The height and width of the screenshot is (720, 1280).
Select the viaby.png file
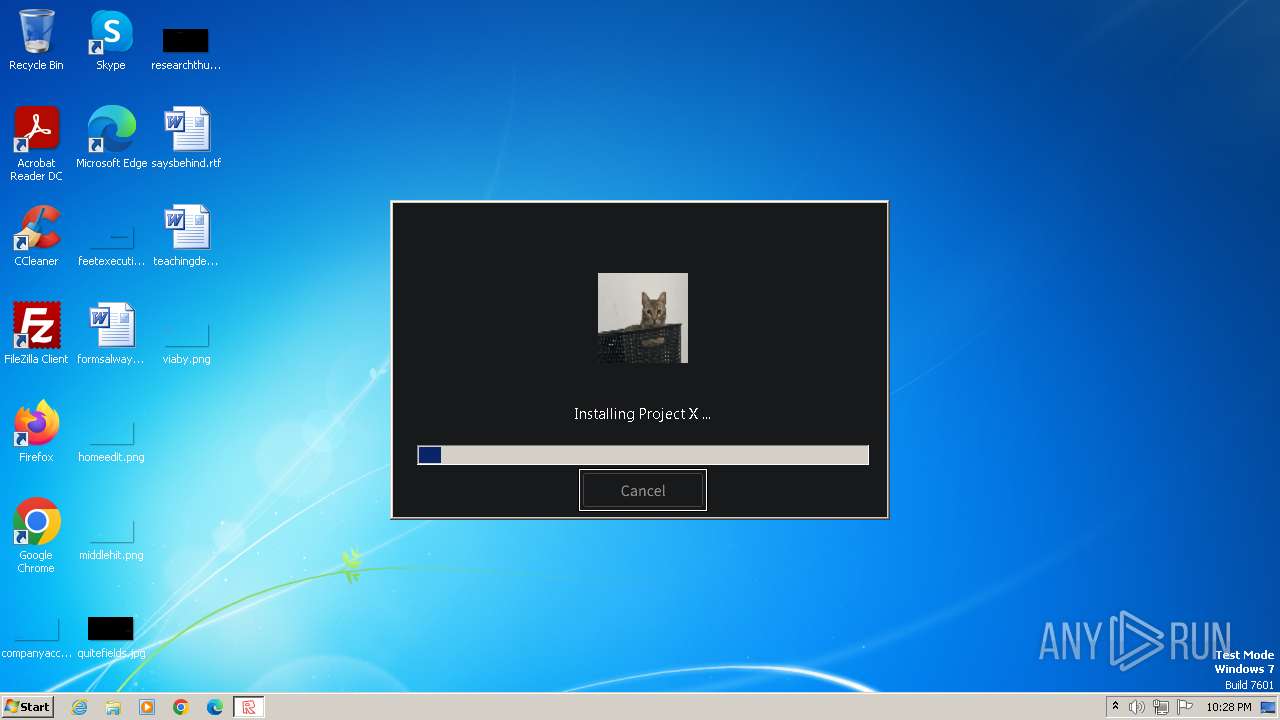click(x=186, y=344)
